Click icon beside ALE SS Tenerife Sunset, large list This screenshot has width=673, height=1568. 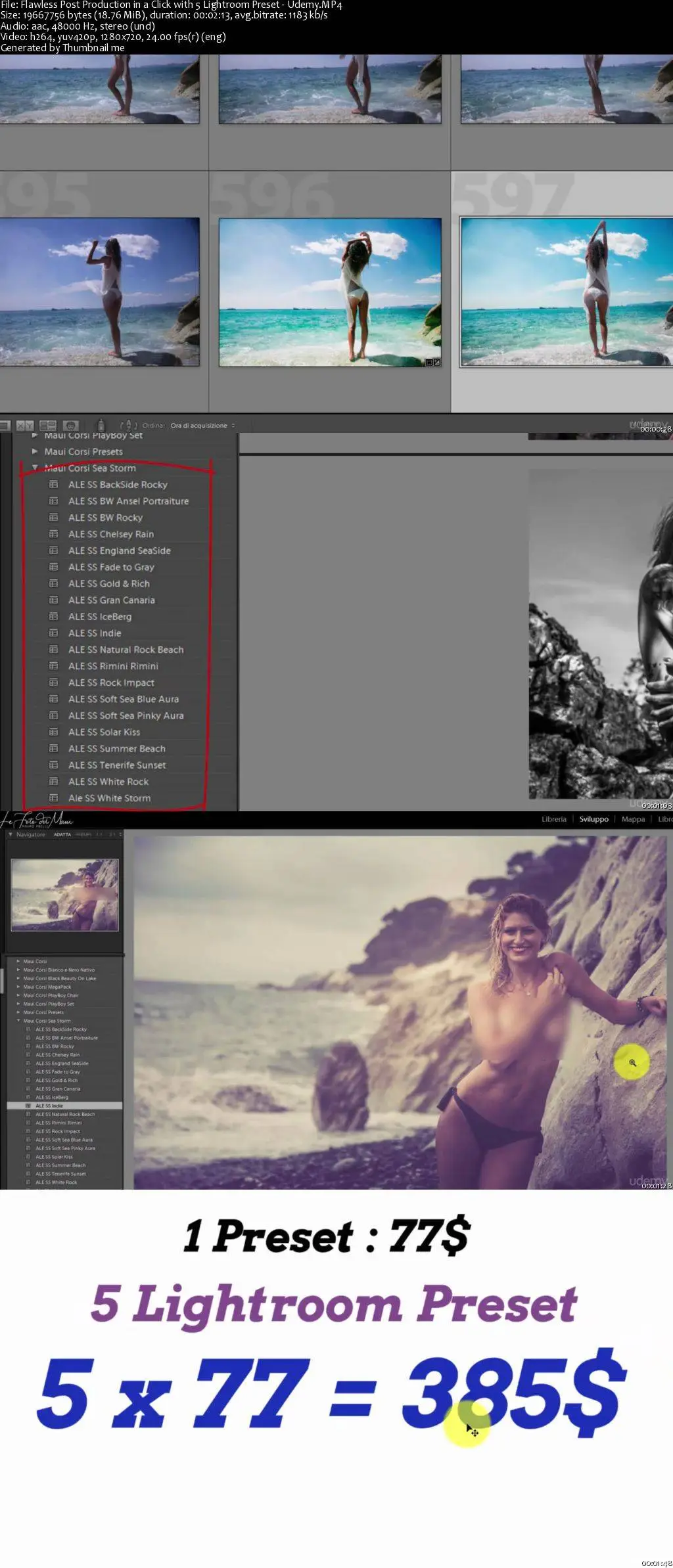tap(54, 765)
